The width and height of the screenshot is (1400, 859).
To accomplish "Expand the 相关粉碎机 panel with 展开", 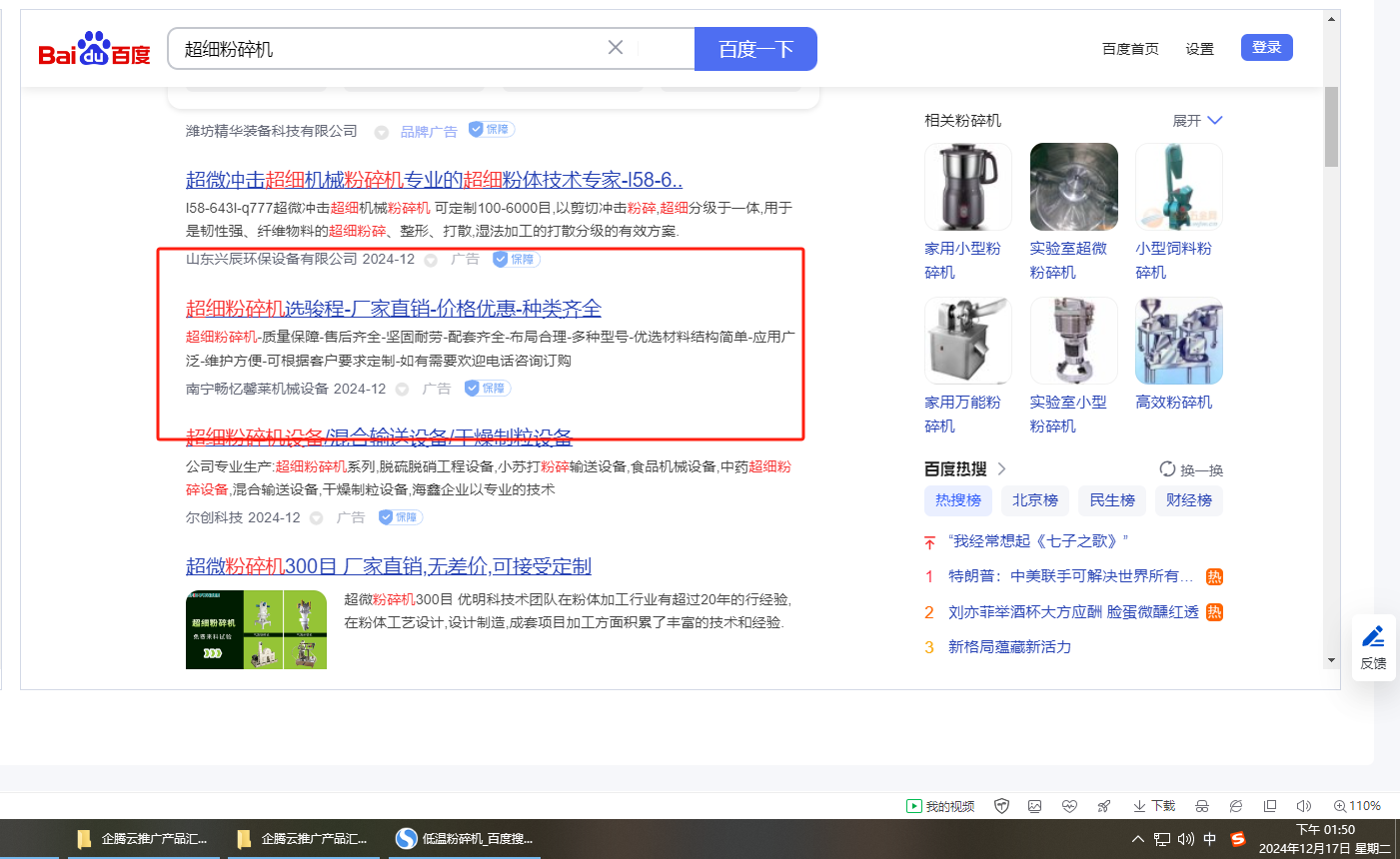I will [x=1197, y=121].
